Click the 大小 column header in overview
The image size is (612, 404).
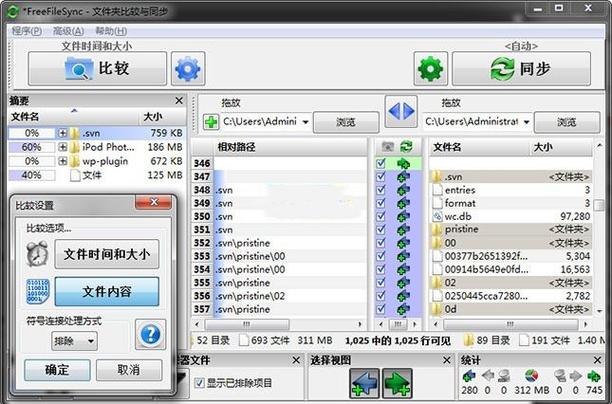[162, 117]
